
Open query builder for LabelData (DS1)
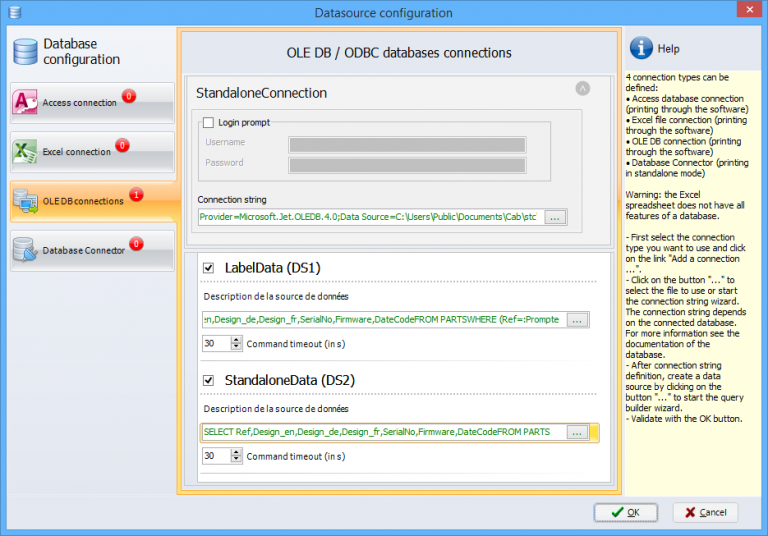(x=577, y=320)
